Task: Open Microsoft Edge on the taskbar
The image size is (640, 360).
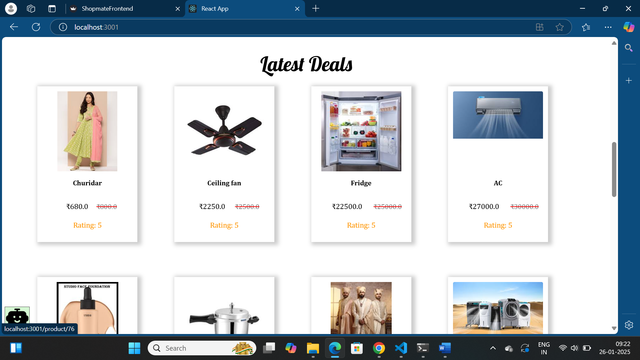Action: 335,348
